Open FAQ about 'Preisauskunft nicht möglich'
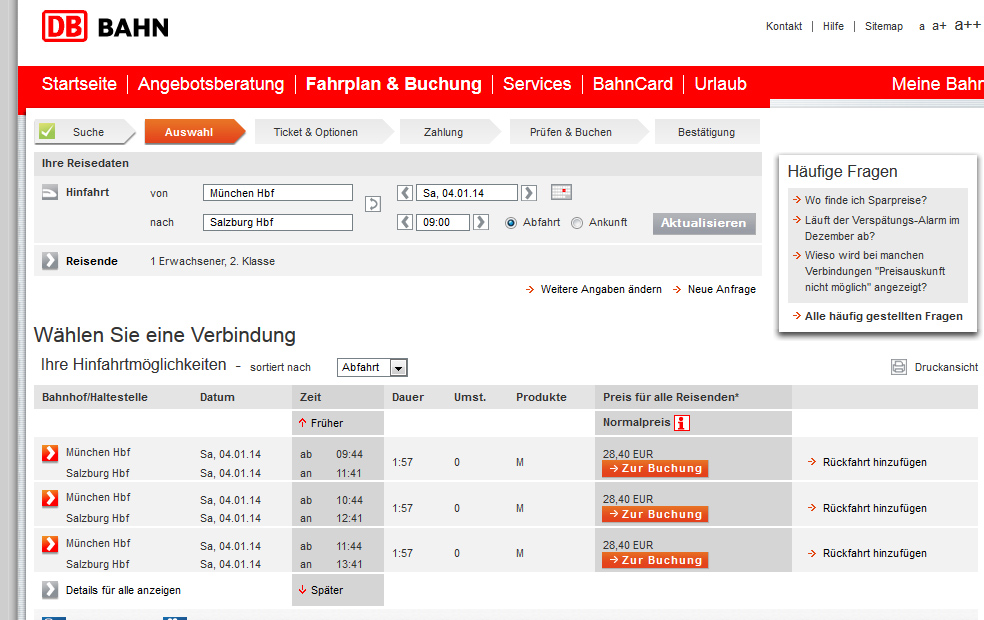This screenshot has width=984, height=620. coord(875,271)
